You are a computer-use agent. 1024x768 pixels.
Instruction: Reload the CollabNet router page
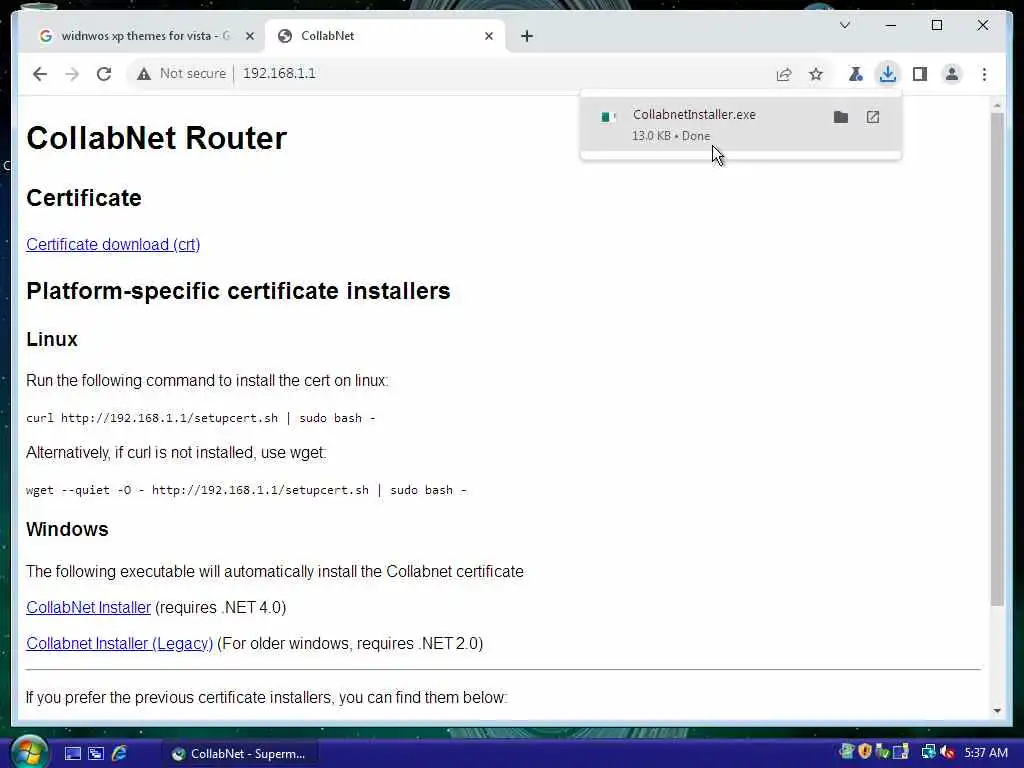click(x=104, y=74)
